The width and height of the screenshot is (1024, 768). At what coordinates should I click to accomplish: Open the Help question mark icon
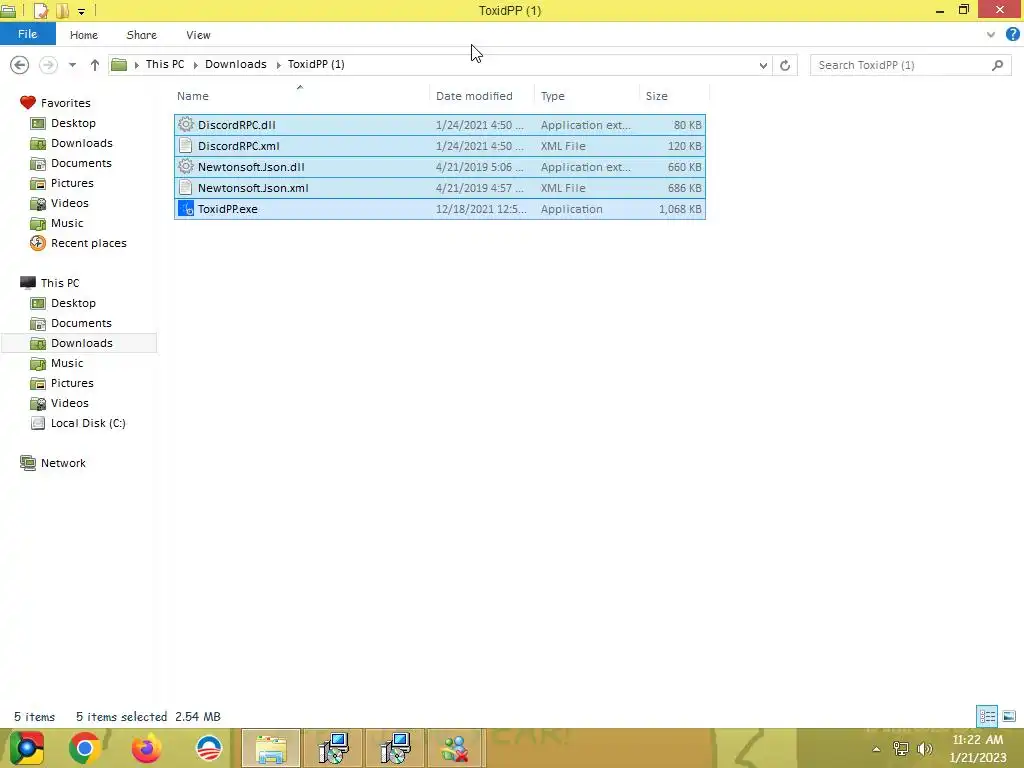point(1012,35)
